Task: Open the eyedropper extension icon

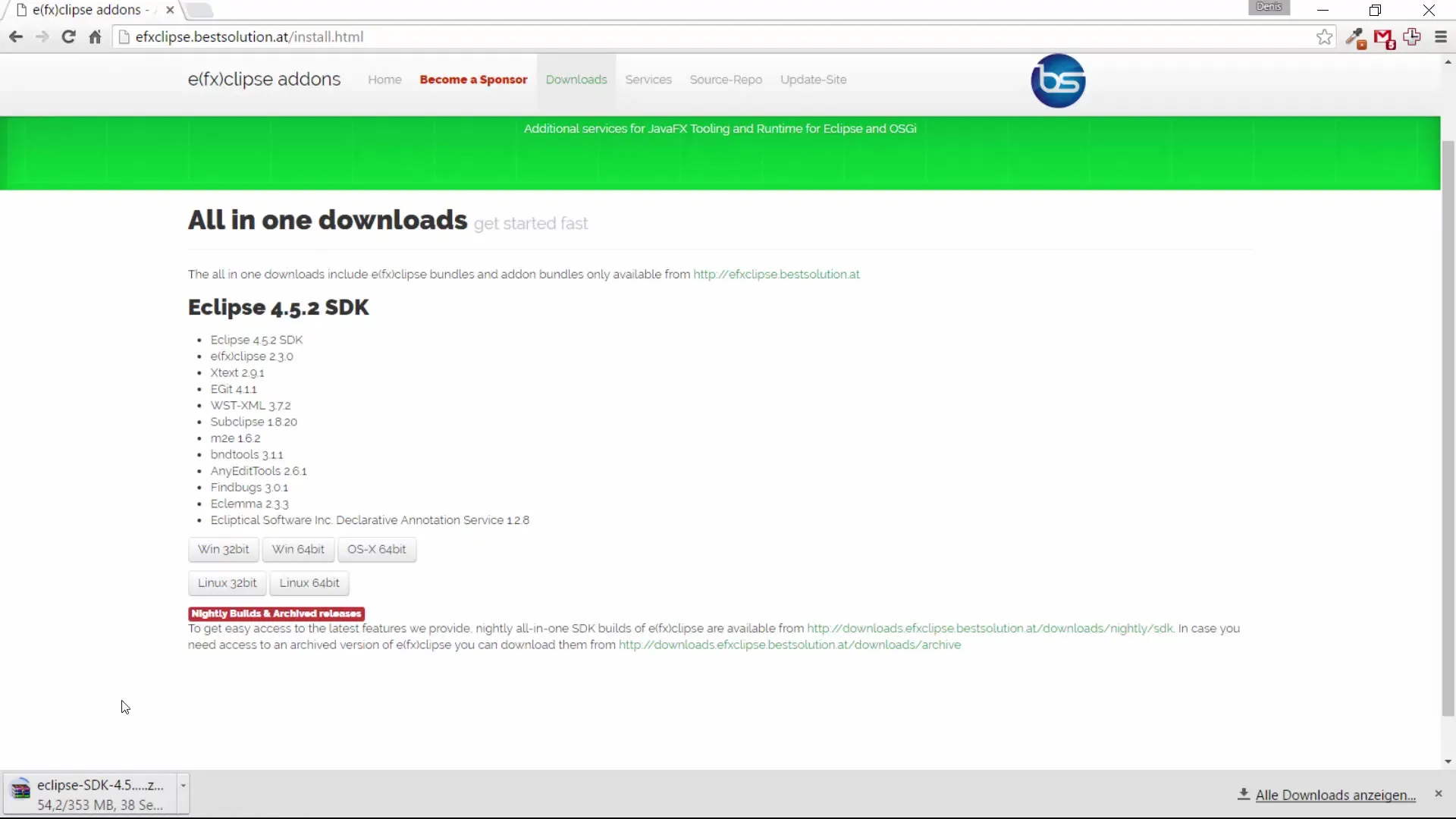Action: click(1355, 37)
